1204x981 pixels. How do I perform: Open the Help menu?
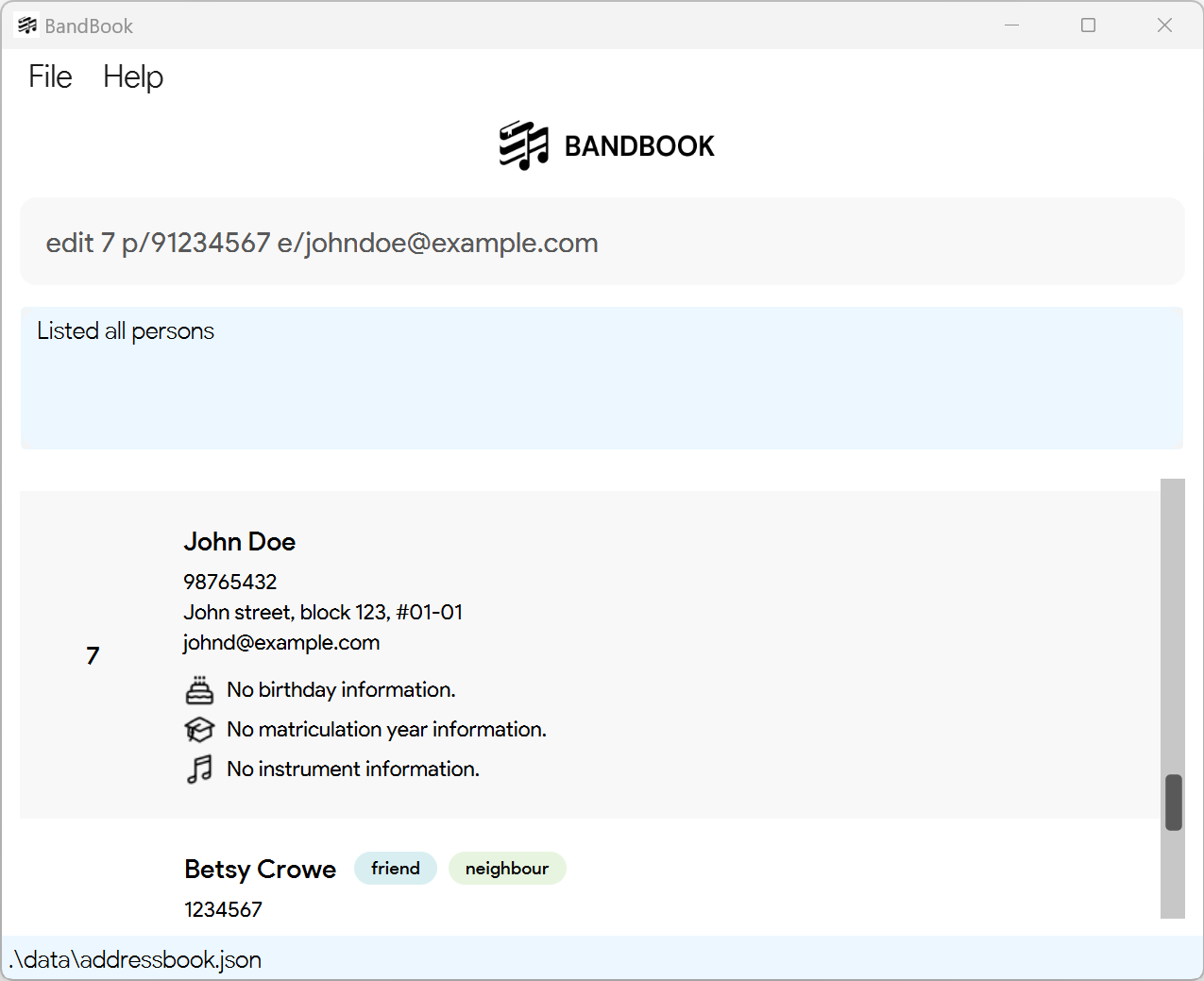pos(133,76)
